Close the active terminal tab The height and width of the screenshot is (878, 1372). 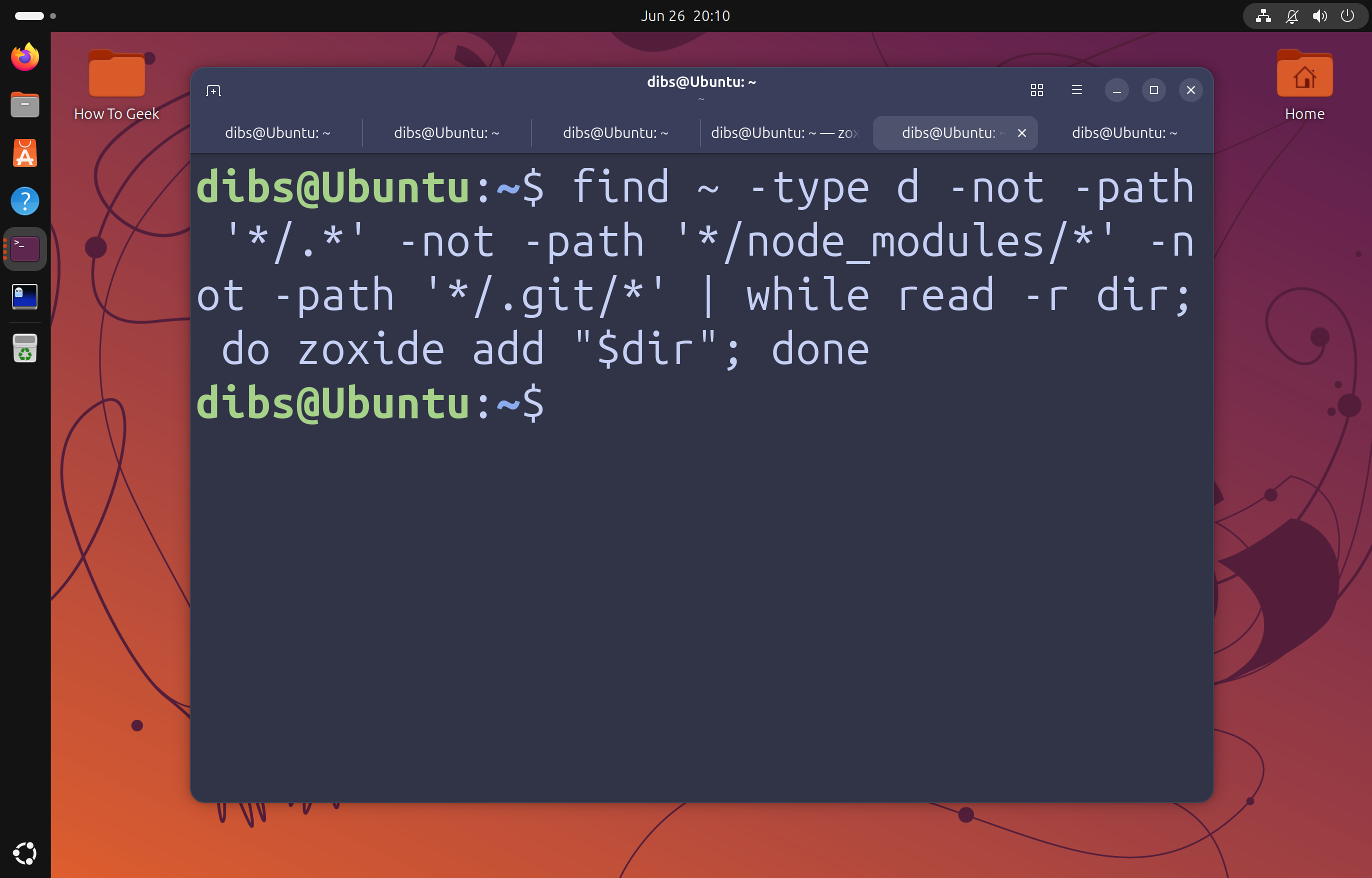[x=1022, y=133]
